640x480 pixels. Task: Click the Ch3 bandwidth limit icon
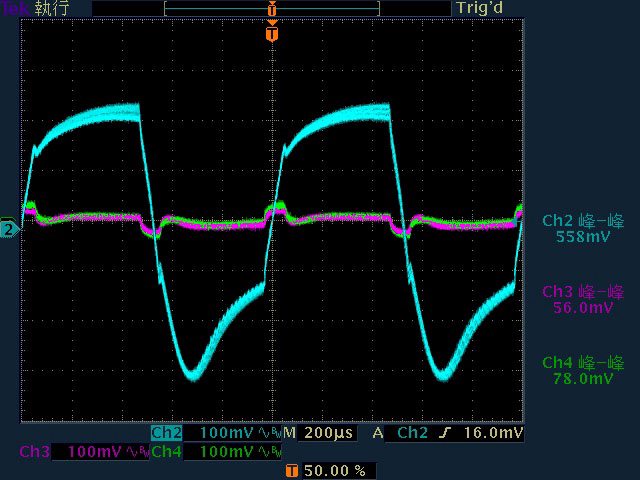(136, 452)
